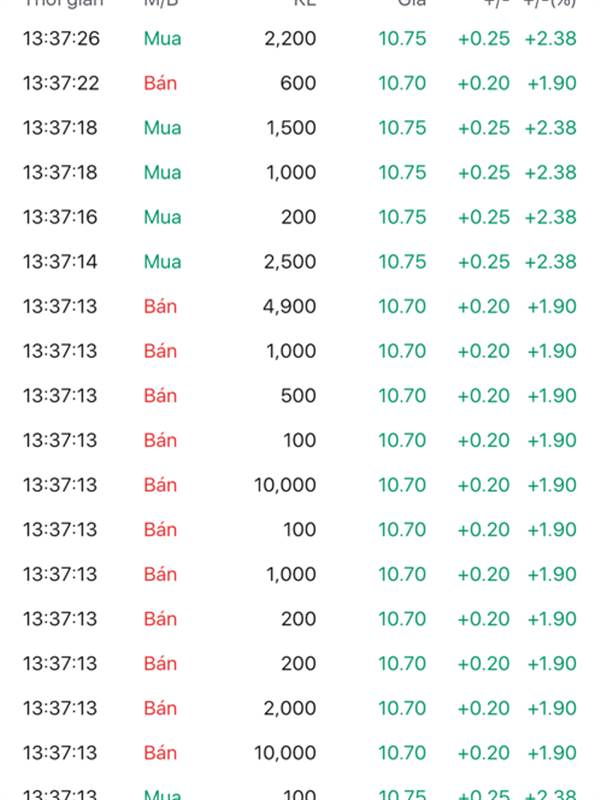Viewport: 600px width, 800px height.
Task: Click the Mua label at 13:37:26
Action: (162, 39)
